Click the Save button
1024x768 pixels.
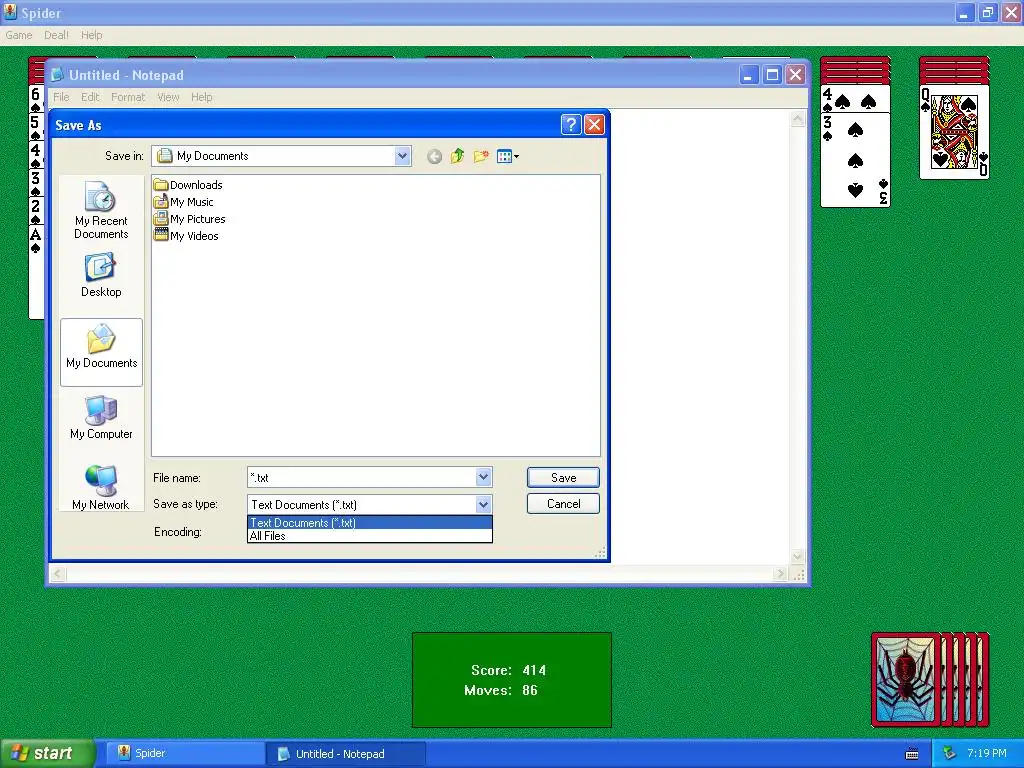coord(563,477)
